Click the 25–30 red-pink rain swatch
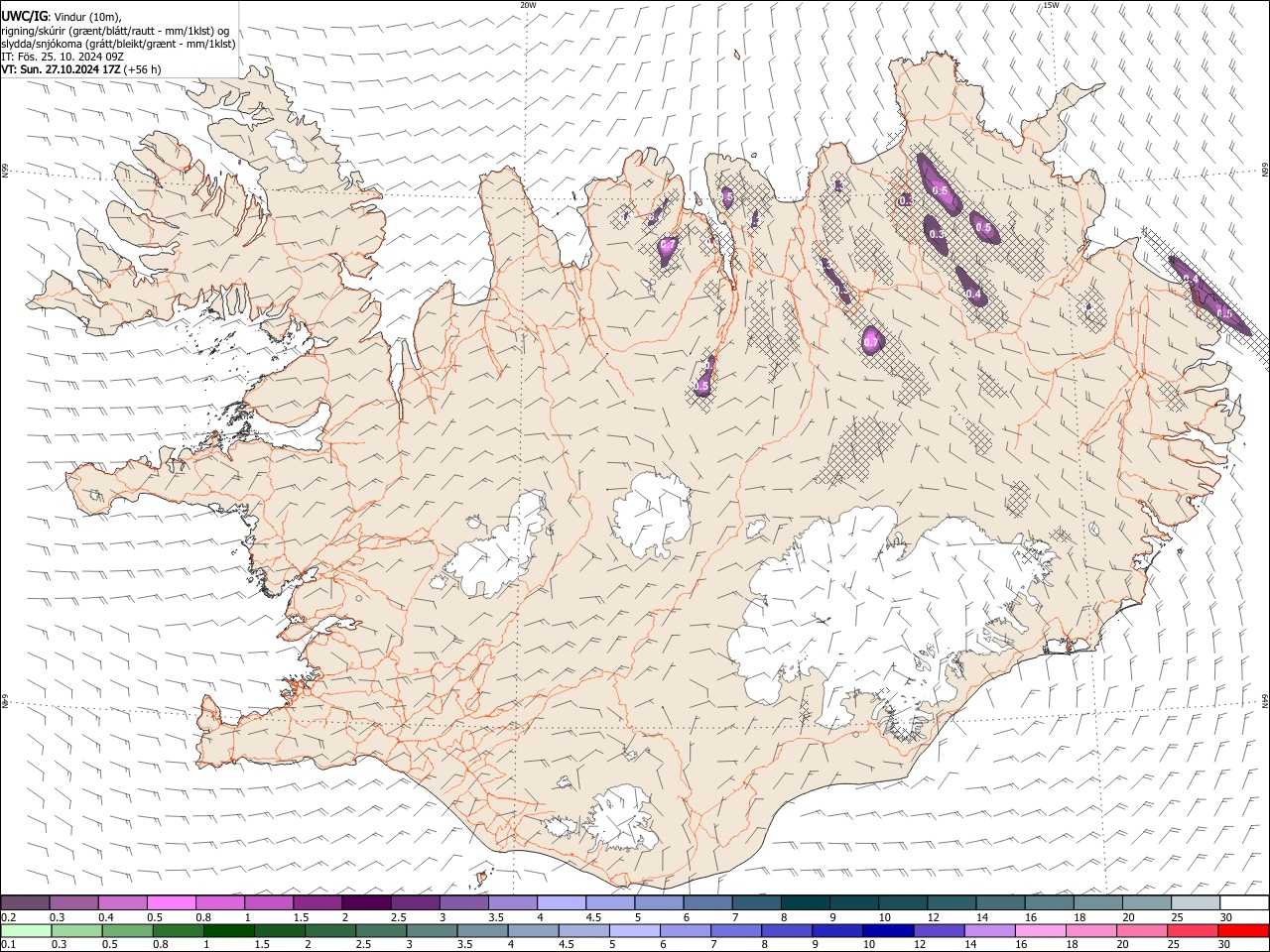 pyautogui.click(x=1191, y=930)
